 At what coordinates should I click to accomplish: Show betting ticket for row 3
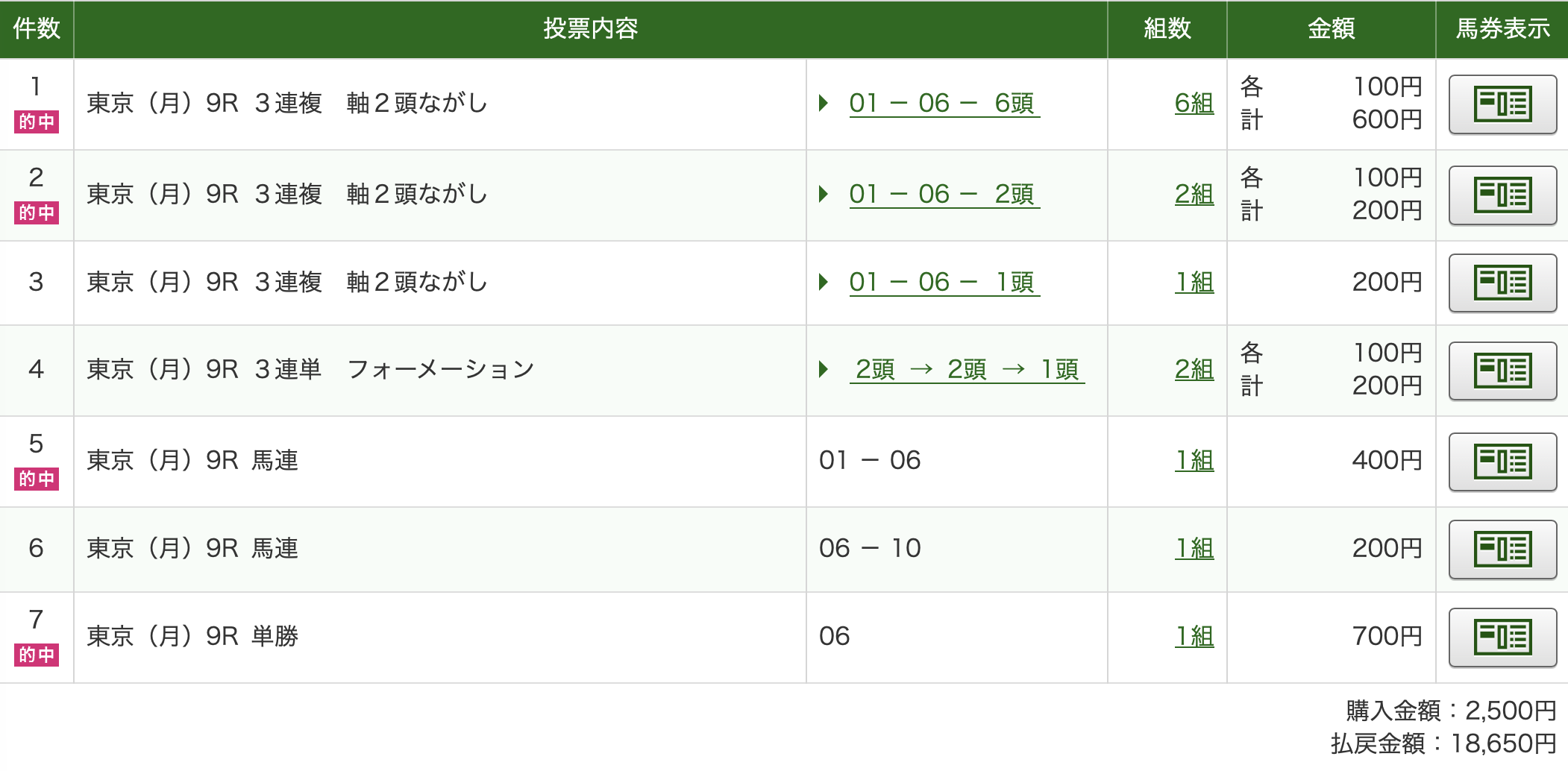coord(1502,283)
